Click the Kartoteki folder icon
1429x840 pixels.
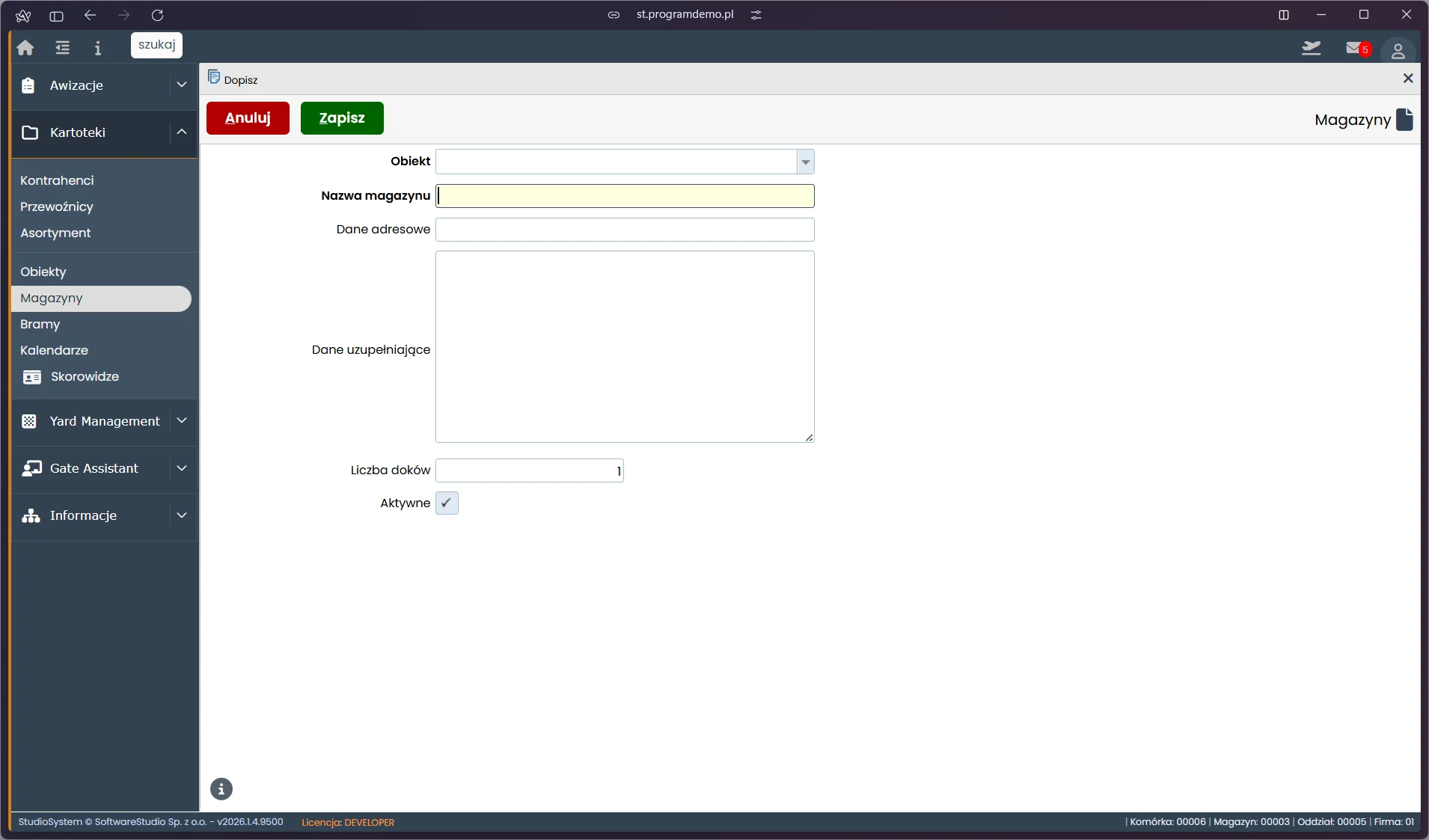click(x=30, y=132)
